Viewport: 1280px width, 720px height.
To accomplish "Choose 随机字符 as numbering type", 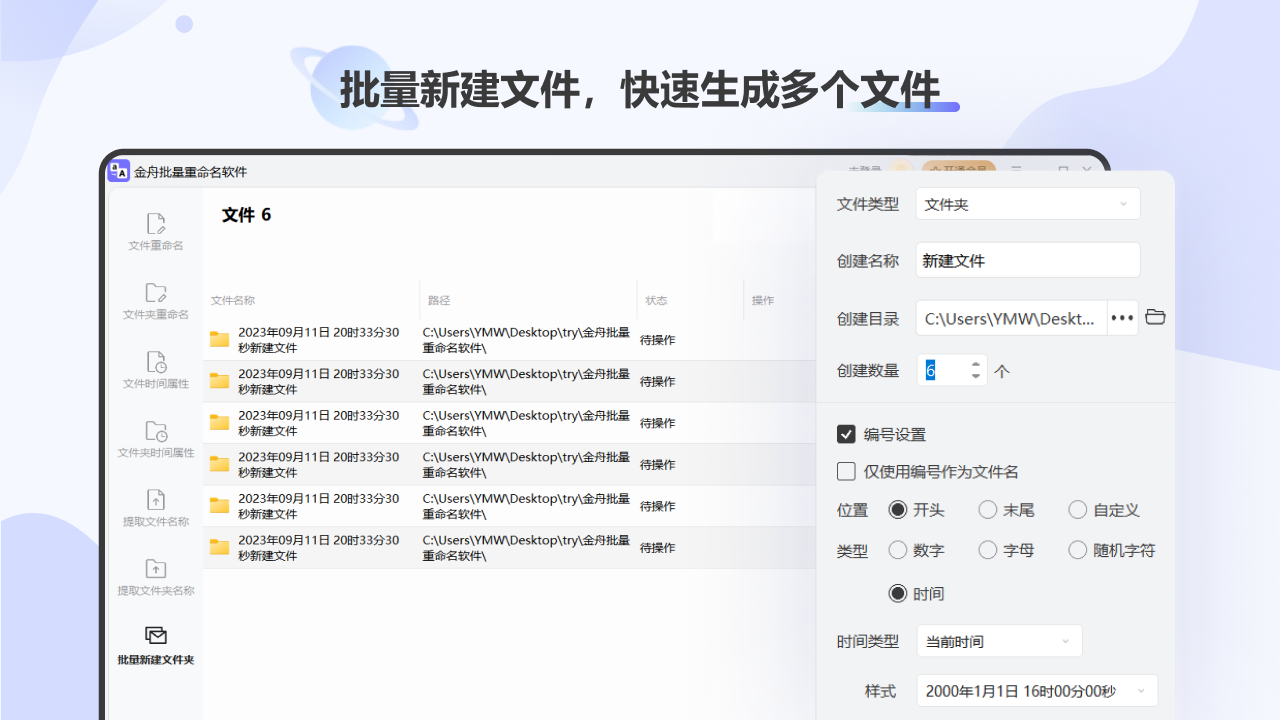I will tap(1078, 549).
